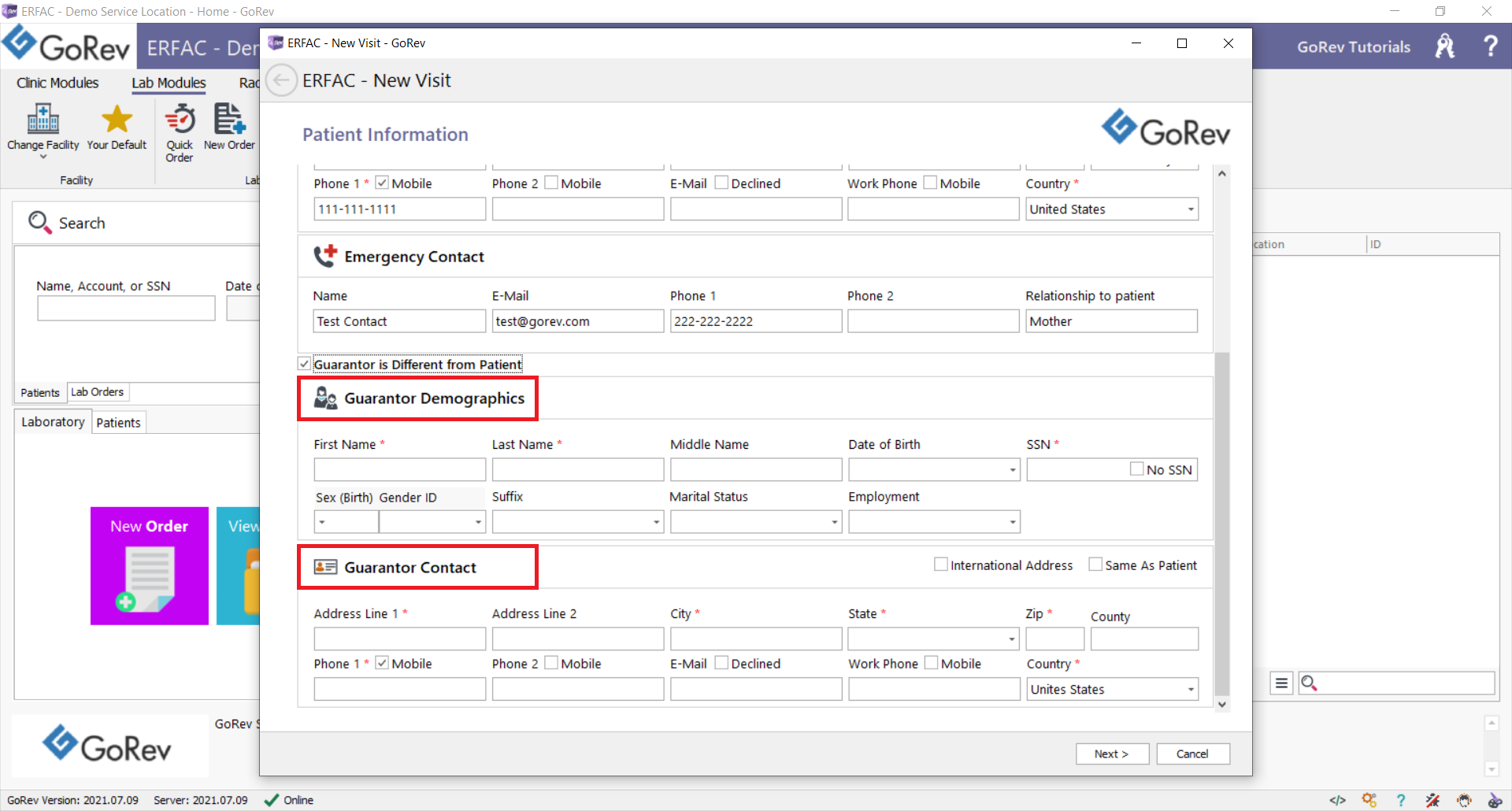Click the patient form vertical scrollbar thumb
This screenshot has width=1512, height=811.
coord(1221,524)
